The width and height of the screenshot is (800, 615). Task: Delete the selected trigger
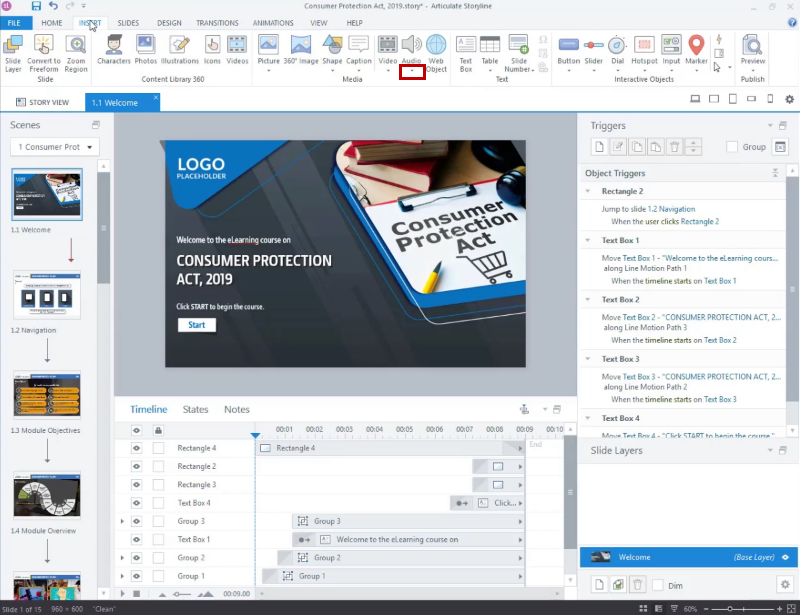[674, 147]
